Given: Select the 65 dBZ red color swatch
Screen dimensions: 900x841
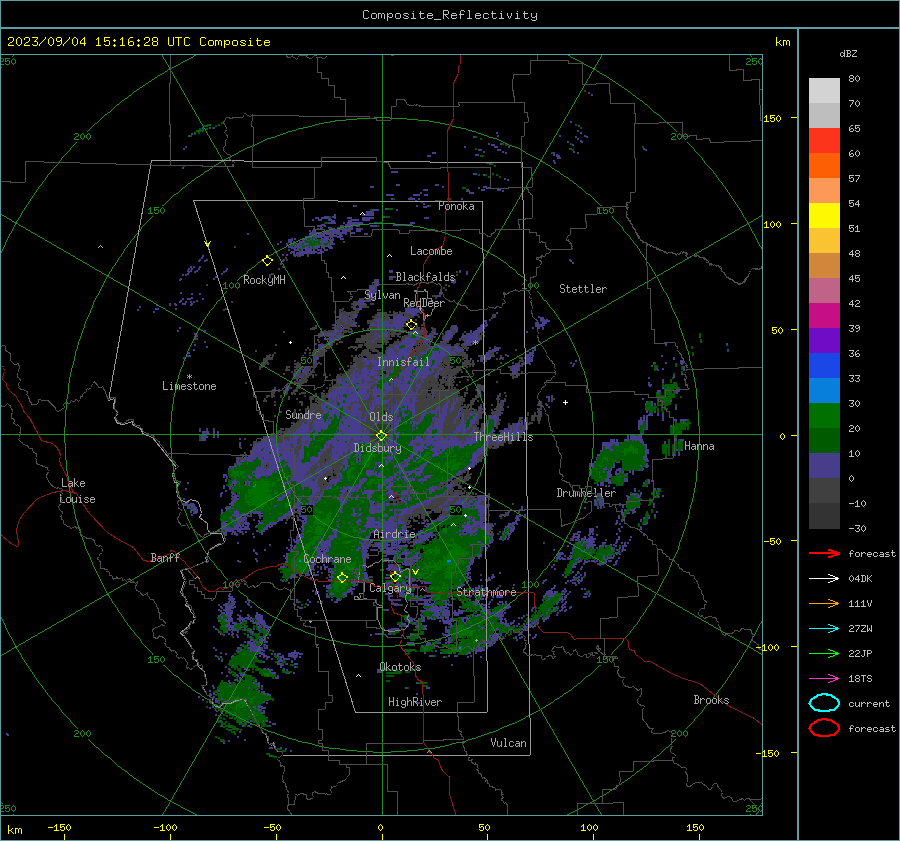Looking at the screenshot, I should click(824, 140).
